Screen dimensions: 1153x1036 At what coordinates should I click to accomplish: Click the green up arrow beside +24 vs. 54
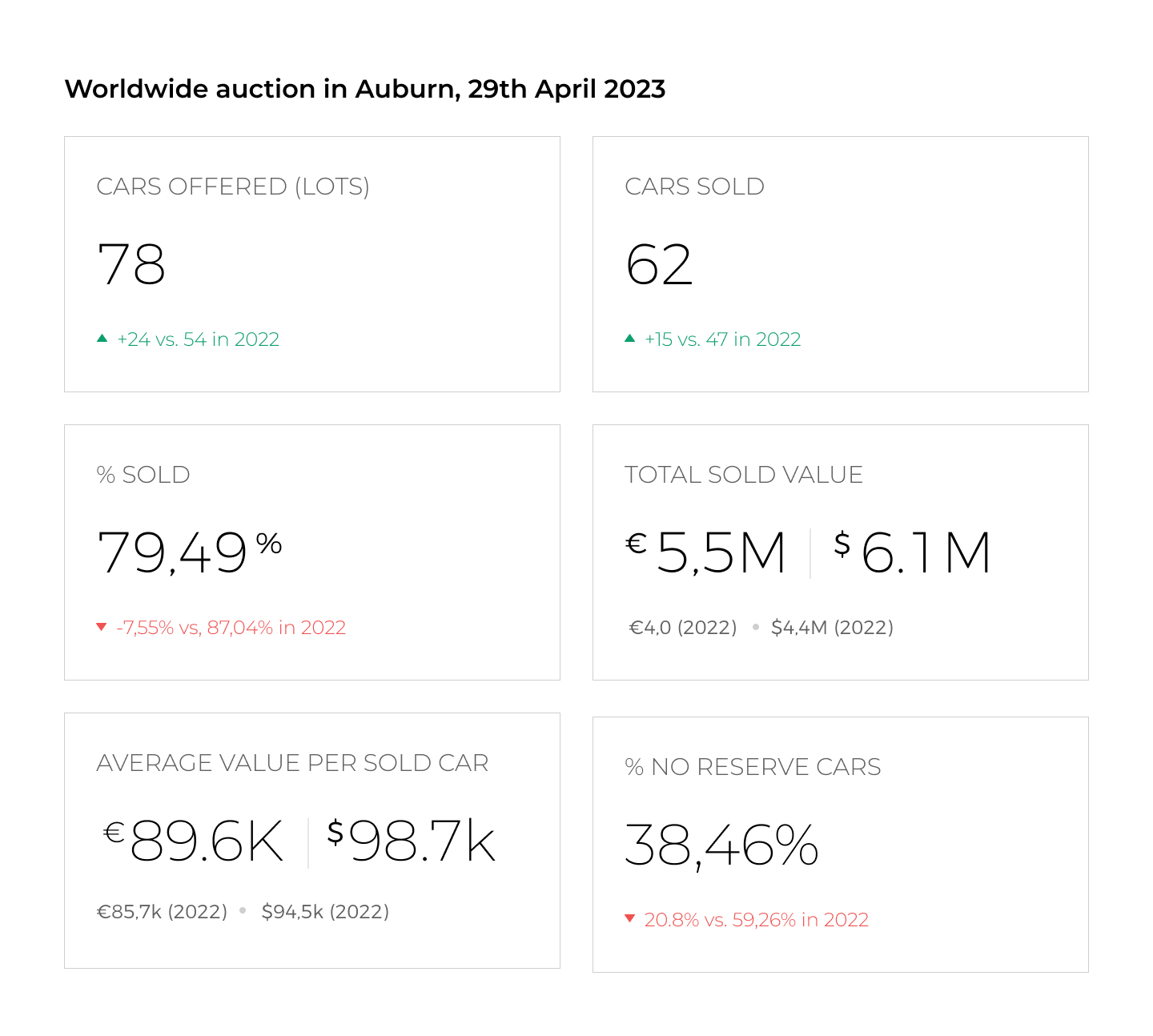click(x=102, y=339)
